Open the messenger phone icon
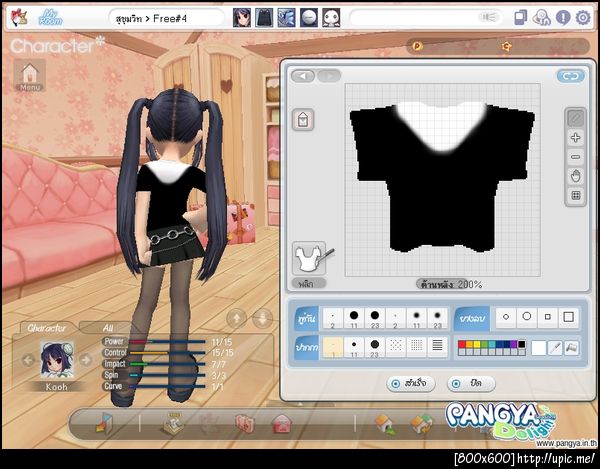 pyautogui.click(x=520, y=18)
